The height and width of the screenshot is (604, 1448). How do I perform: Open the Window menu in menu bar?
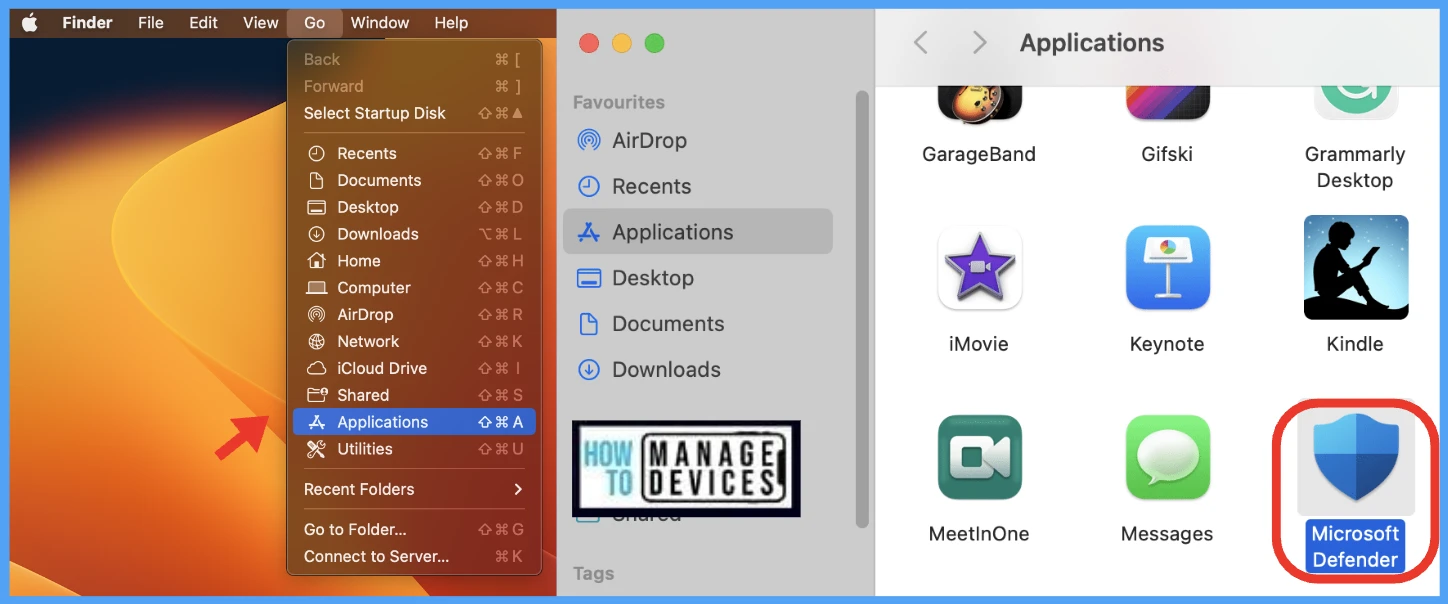tap(379, 23)
